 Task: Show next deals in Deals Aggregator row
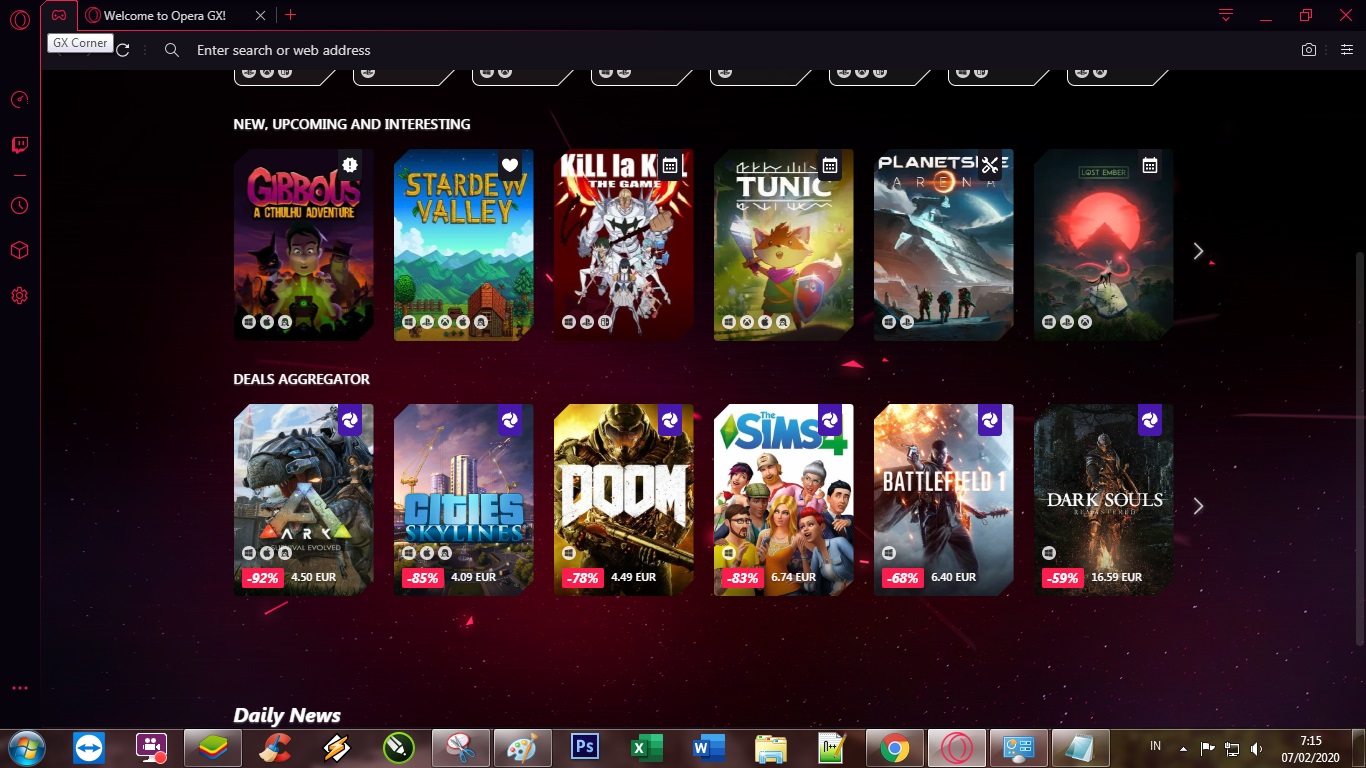coord(1198,506)
